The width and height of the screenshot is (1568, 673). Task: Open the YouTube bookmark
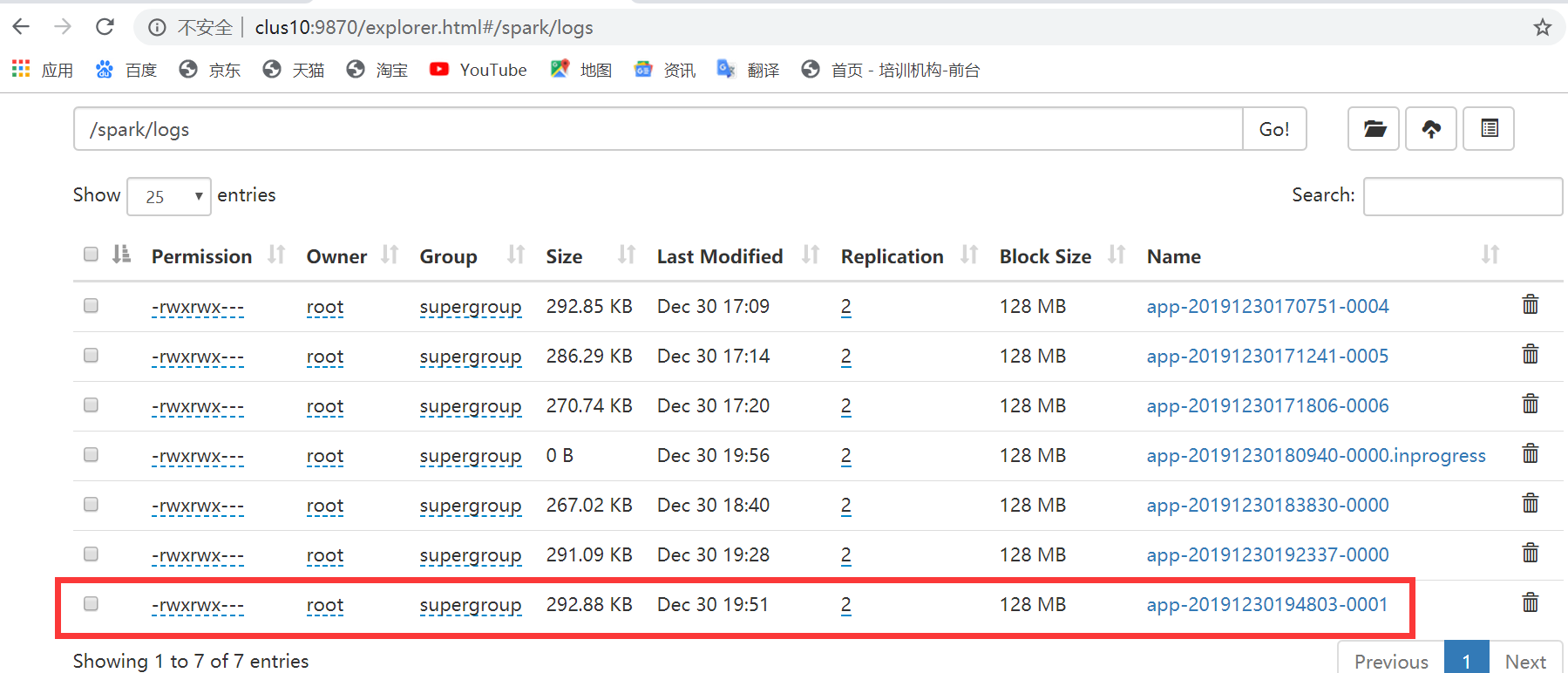(478, 70)
